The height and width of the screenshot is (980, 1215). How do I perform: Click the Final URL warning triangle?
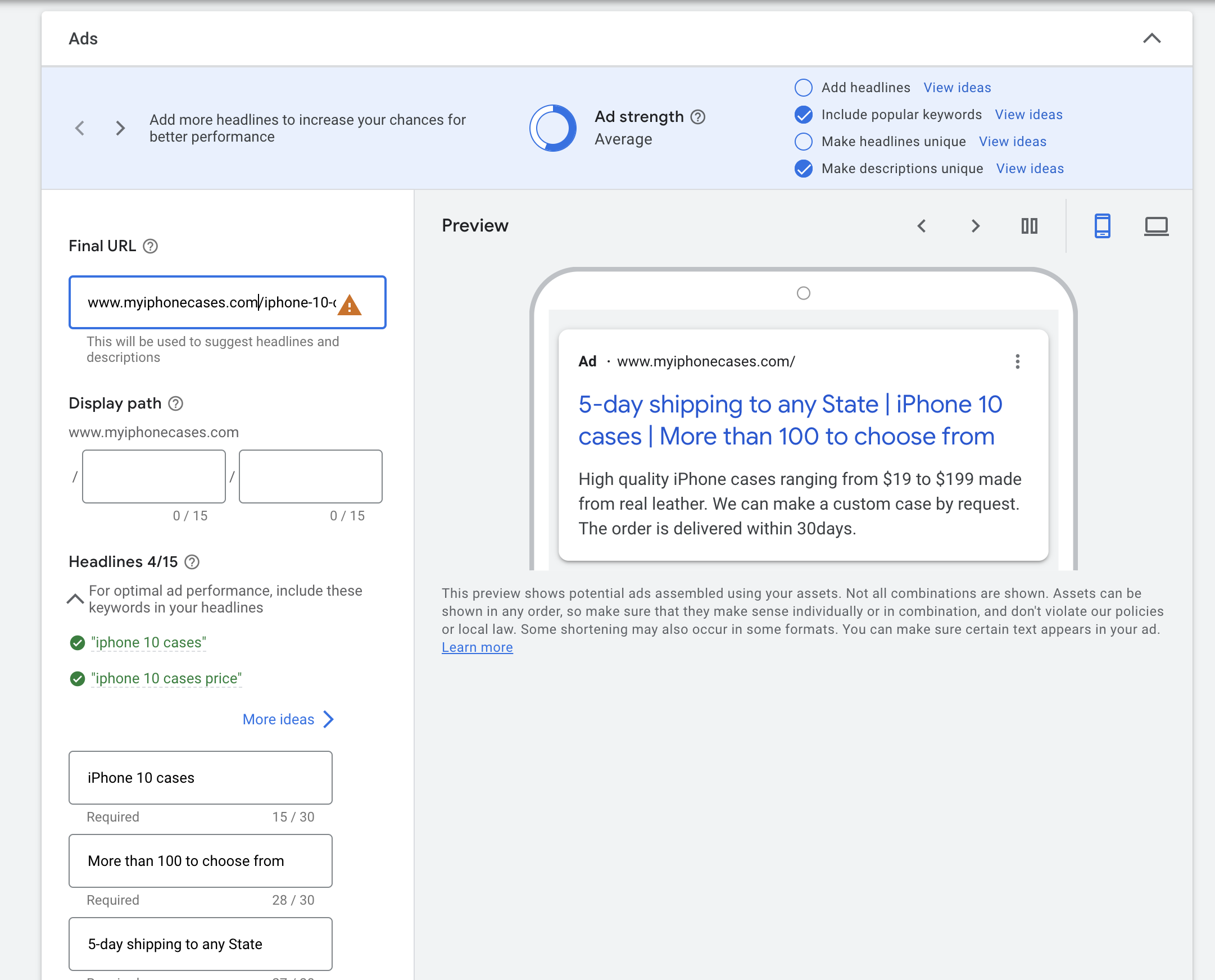pos(350,305)
